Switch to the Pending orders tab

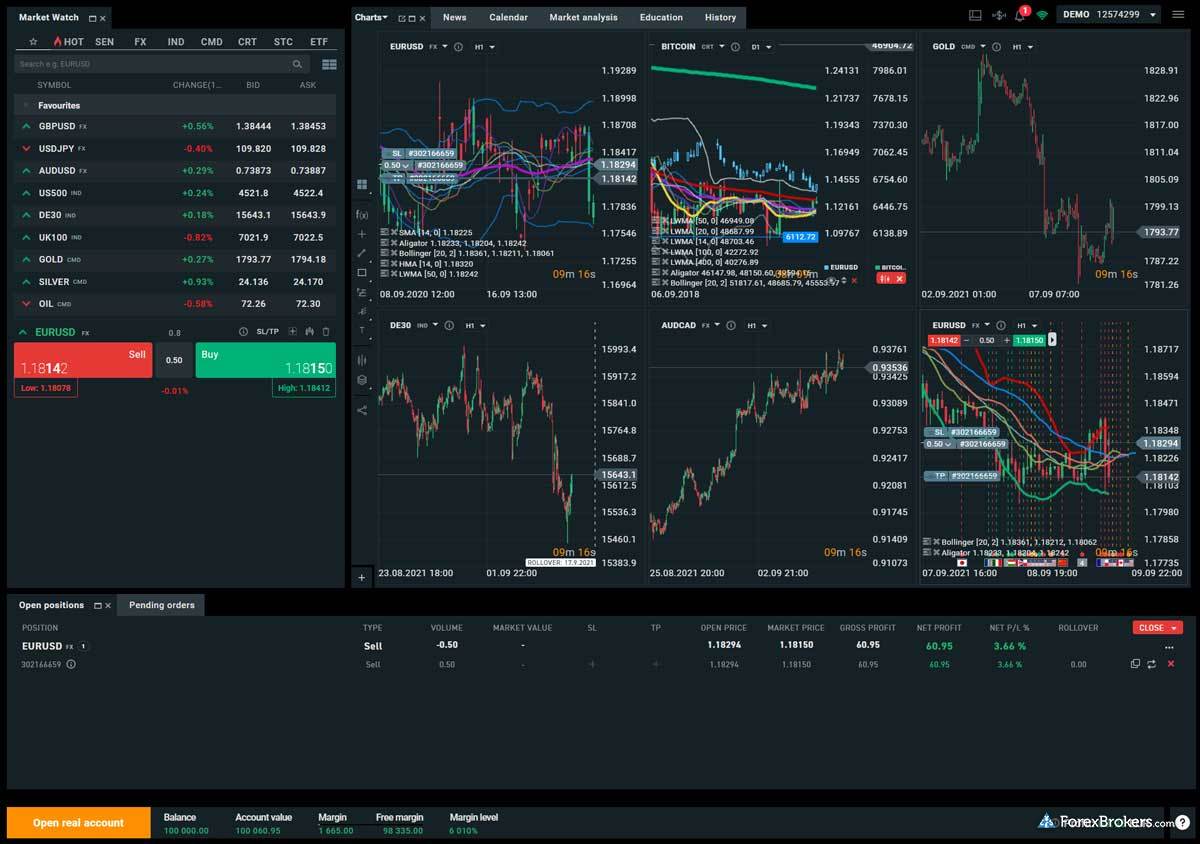pyautogui.click(x=160, y=604)
